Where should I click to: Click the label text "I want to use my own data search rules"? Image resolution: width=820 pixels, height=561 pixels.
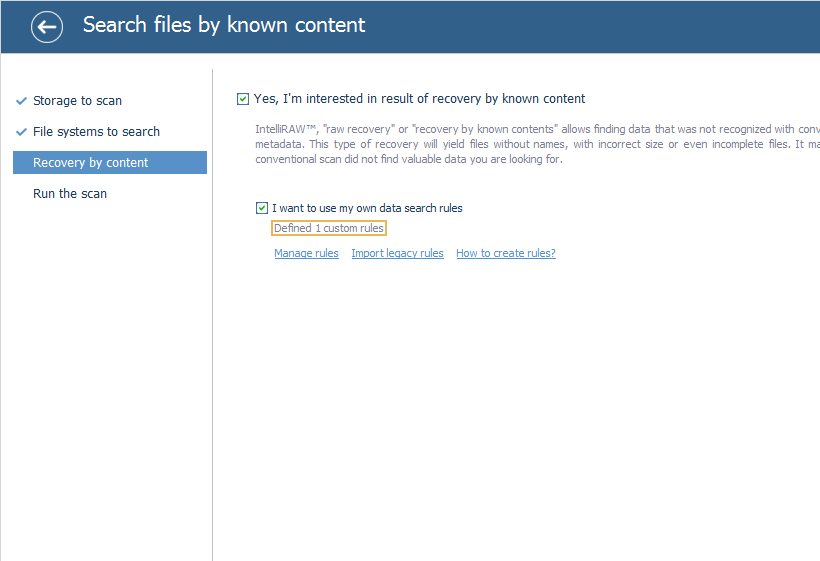point(367,208)
